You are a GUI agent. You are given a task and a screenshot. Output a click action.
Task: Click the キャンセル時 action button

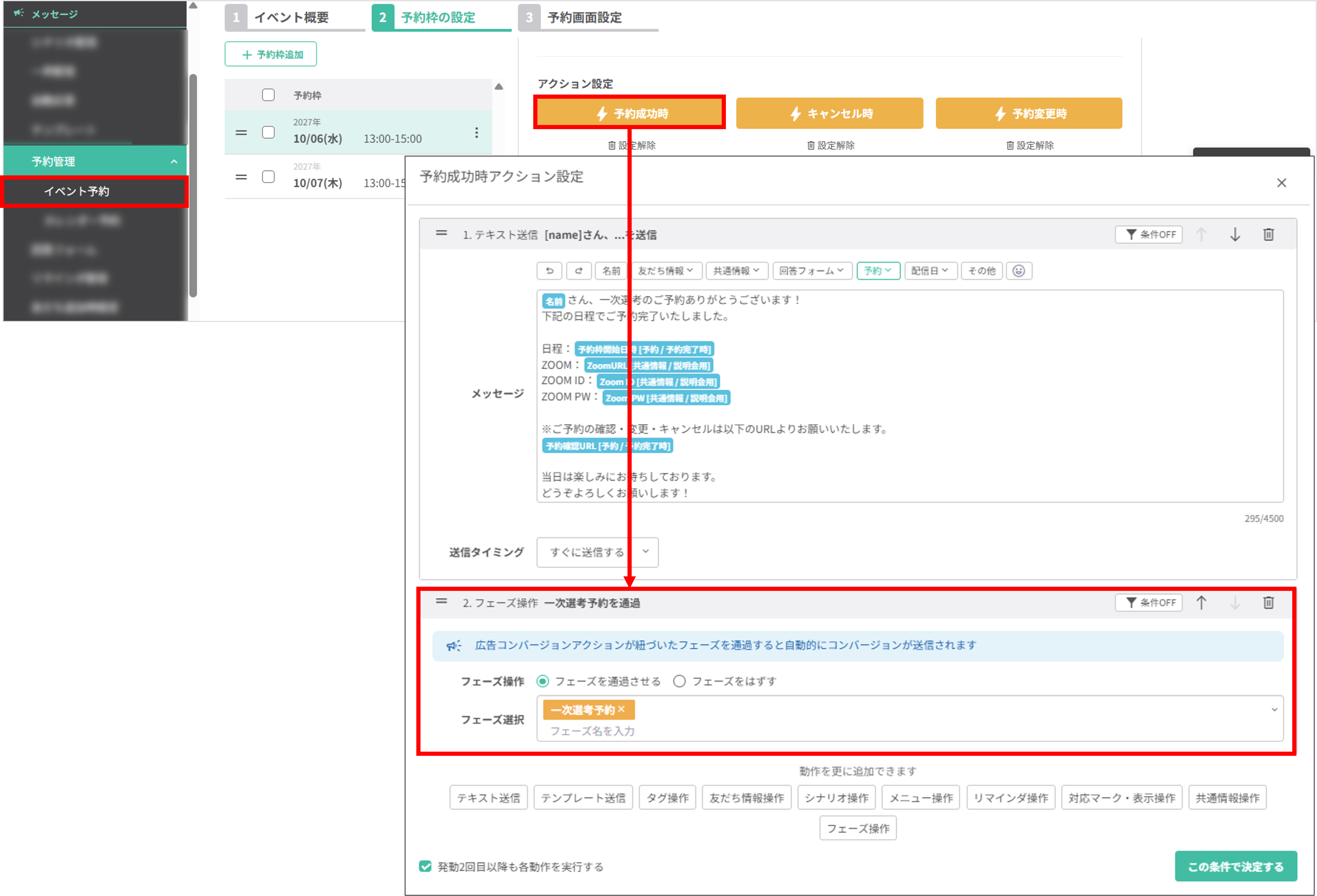(829, 113)
